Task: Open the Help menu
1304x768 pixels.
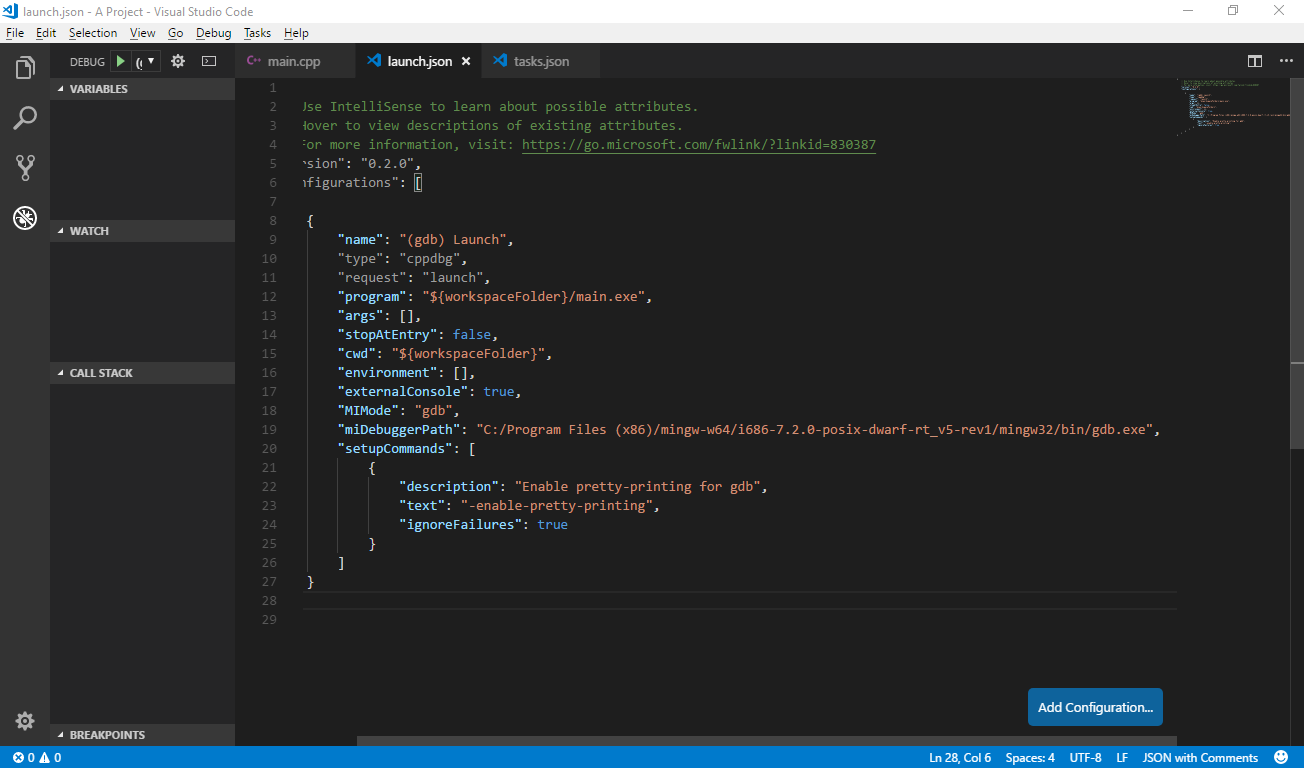Action: pyautogui.click(x=296, y=33)
